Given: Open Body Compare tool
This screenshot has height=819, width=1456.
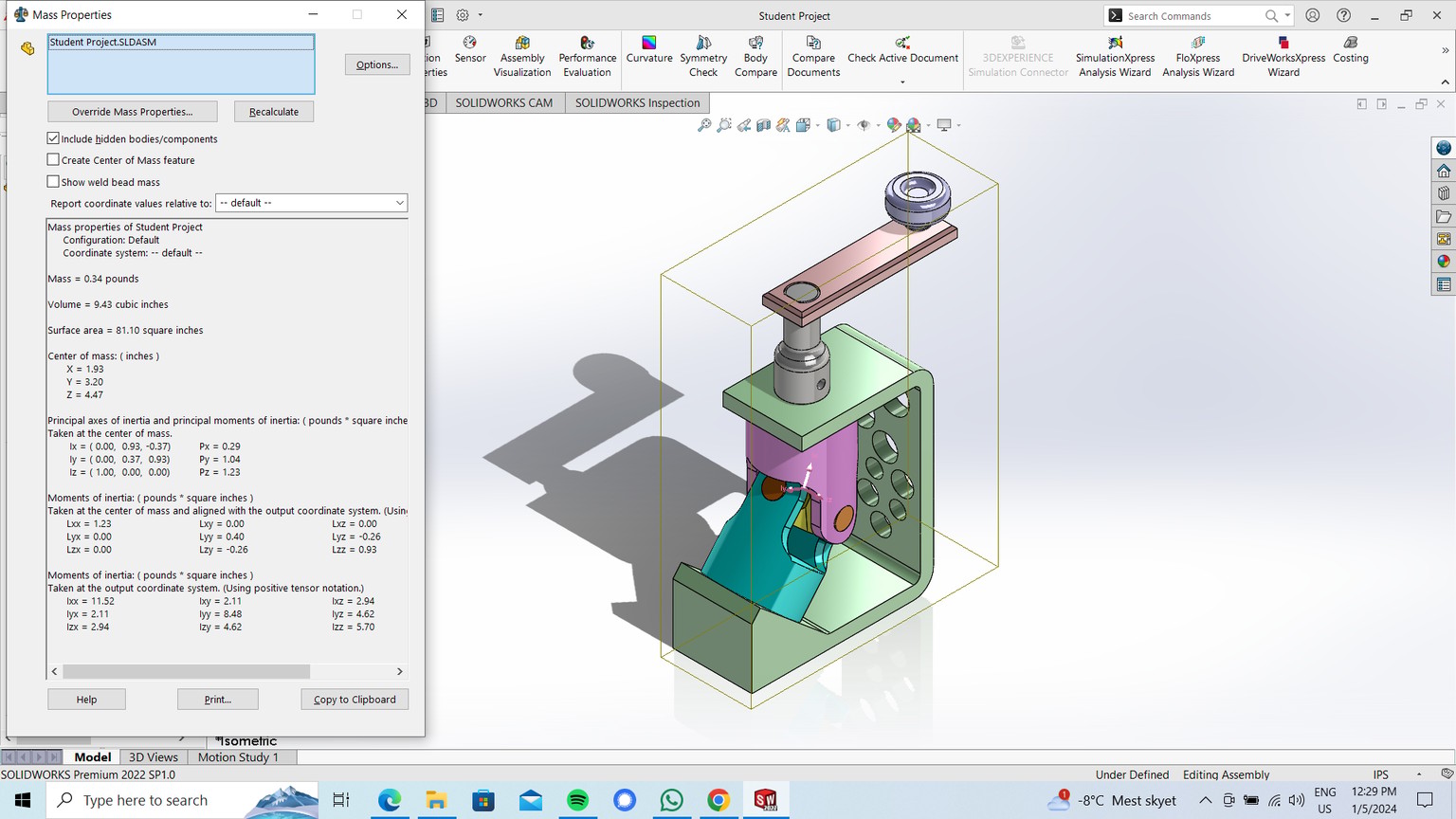Looking at the screenshot, I should [755, 57].
